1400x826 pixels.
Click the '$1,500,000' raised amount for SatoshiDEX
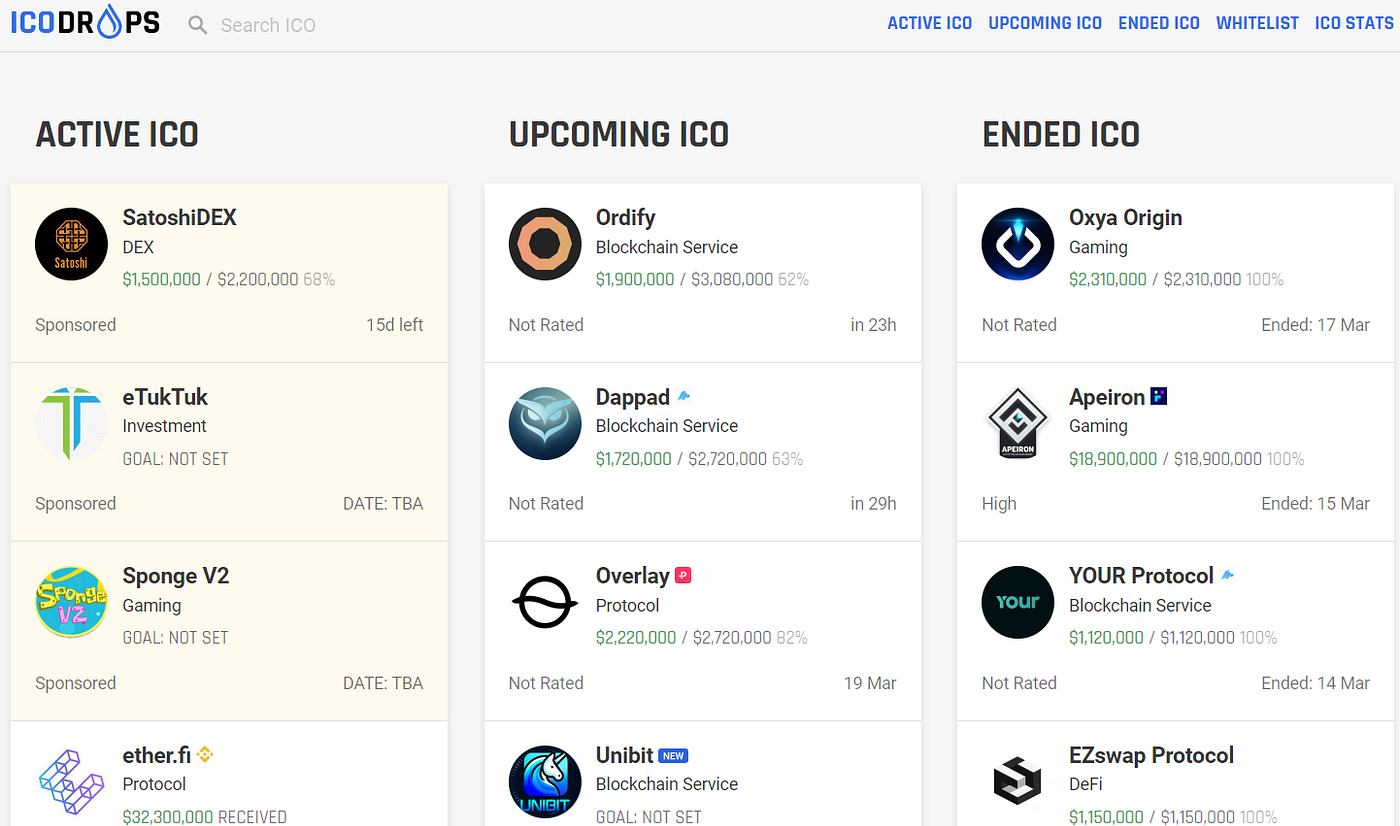pos(162,280)
